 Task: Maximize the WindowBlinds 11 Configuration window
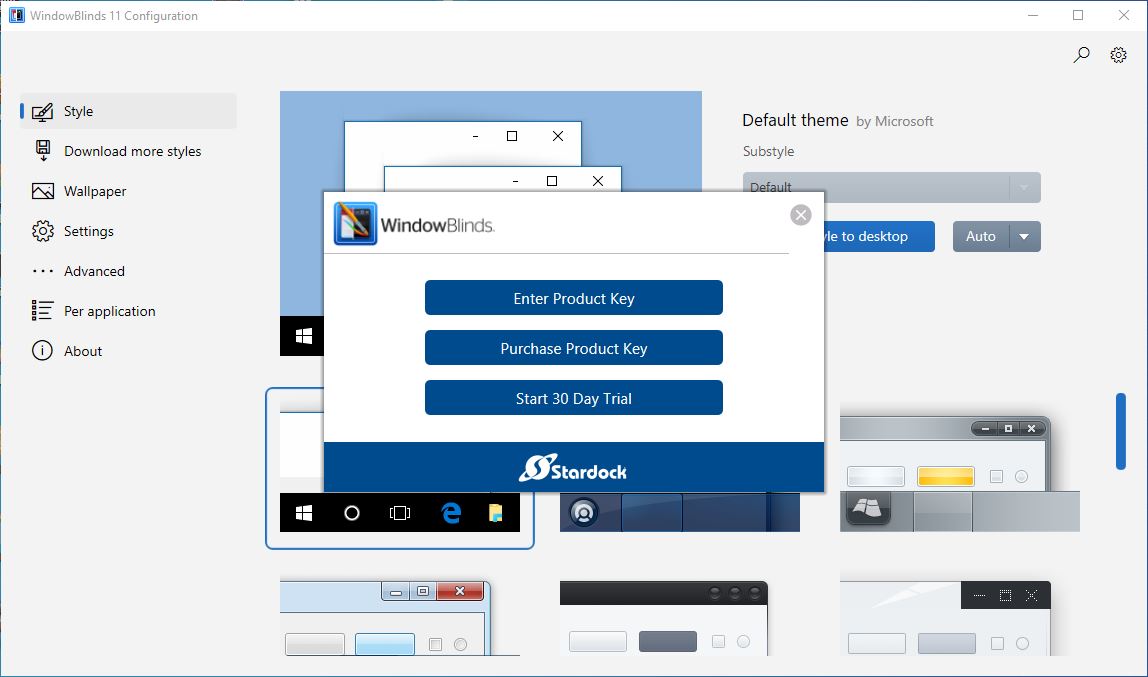click(1078, 15)
